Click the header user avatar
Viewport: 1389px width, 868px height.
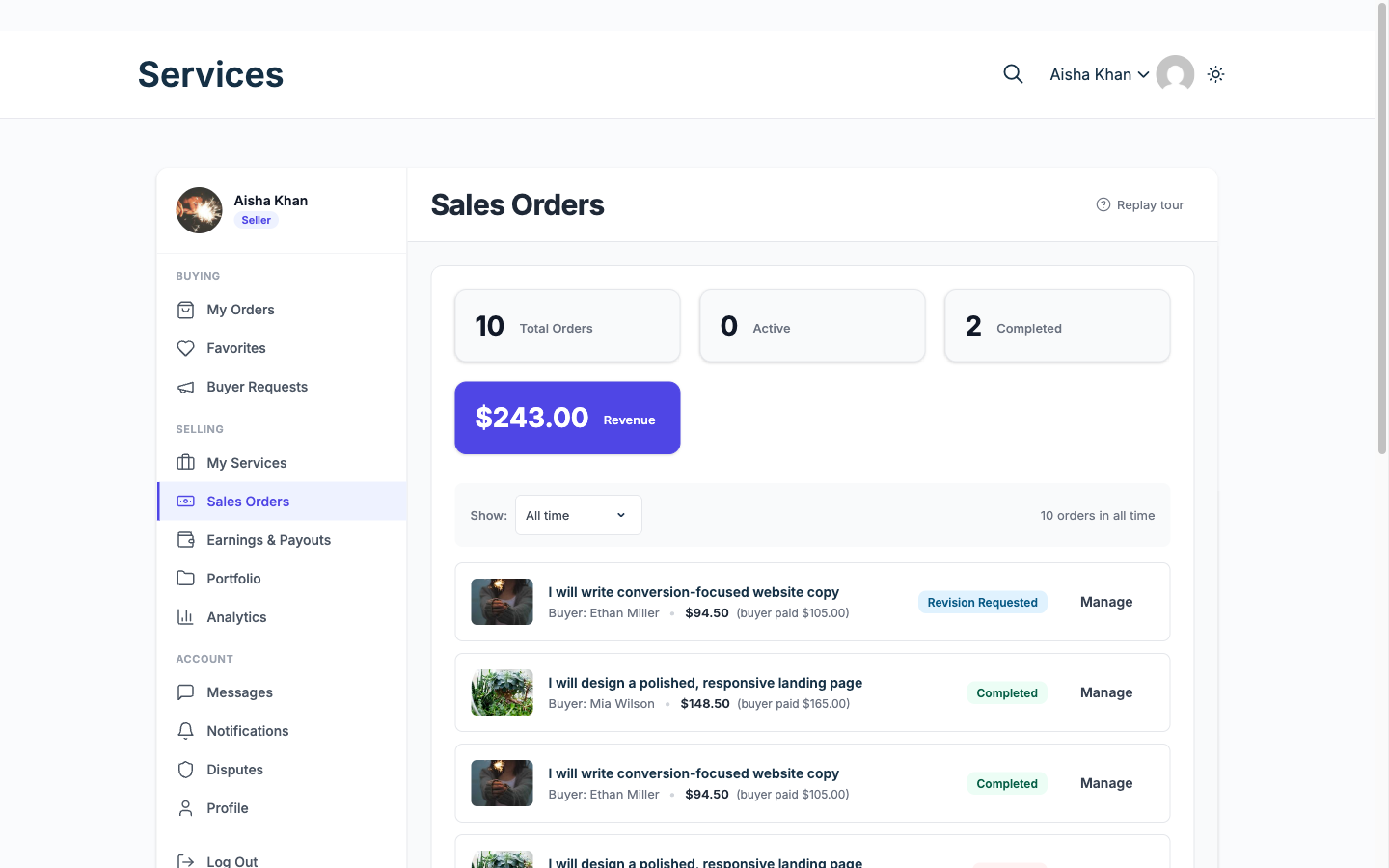pyautogui.click(x=1175, y=74)
